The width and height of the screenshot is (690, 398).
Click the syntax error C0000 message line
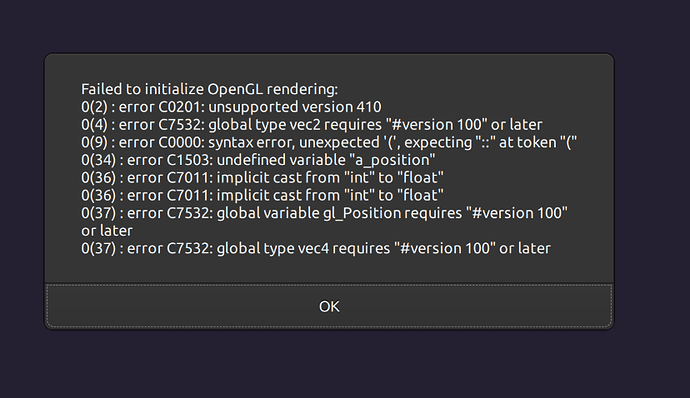[x=329, y=142]
